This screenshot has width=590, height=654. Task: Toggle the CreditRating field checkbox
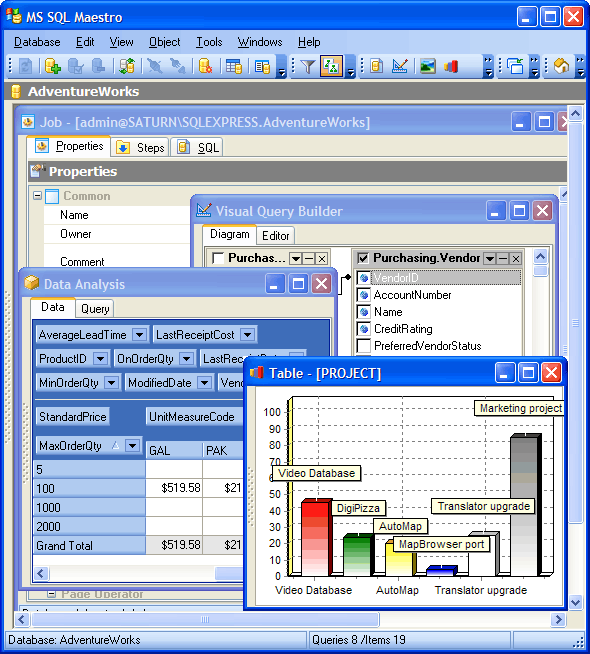[x=364, y=329]
